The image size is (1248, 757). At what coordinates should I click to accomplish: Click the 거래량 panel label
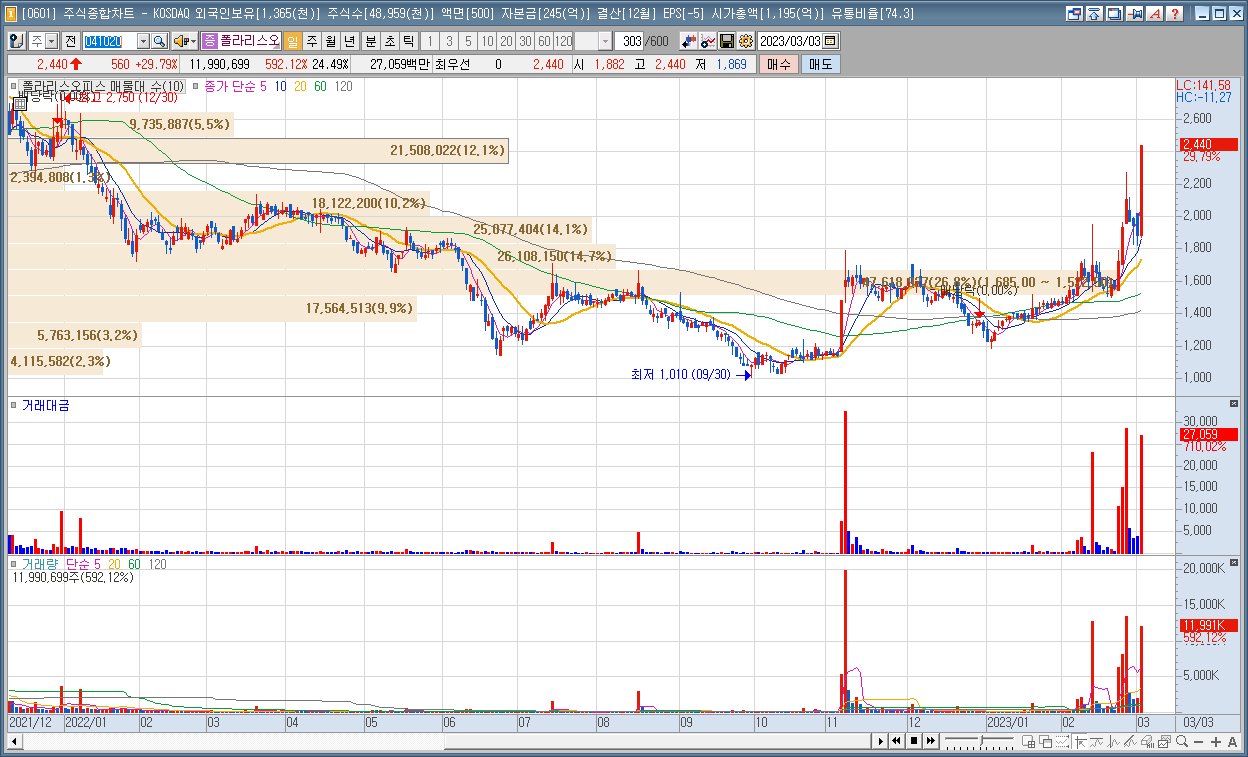pyautogui.click(x=41, y=564)
